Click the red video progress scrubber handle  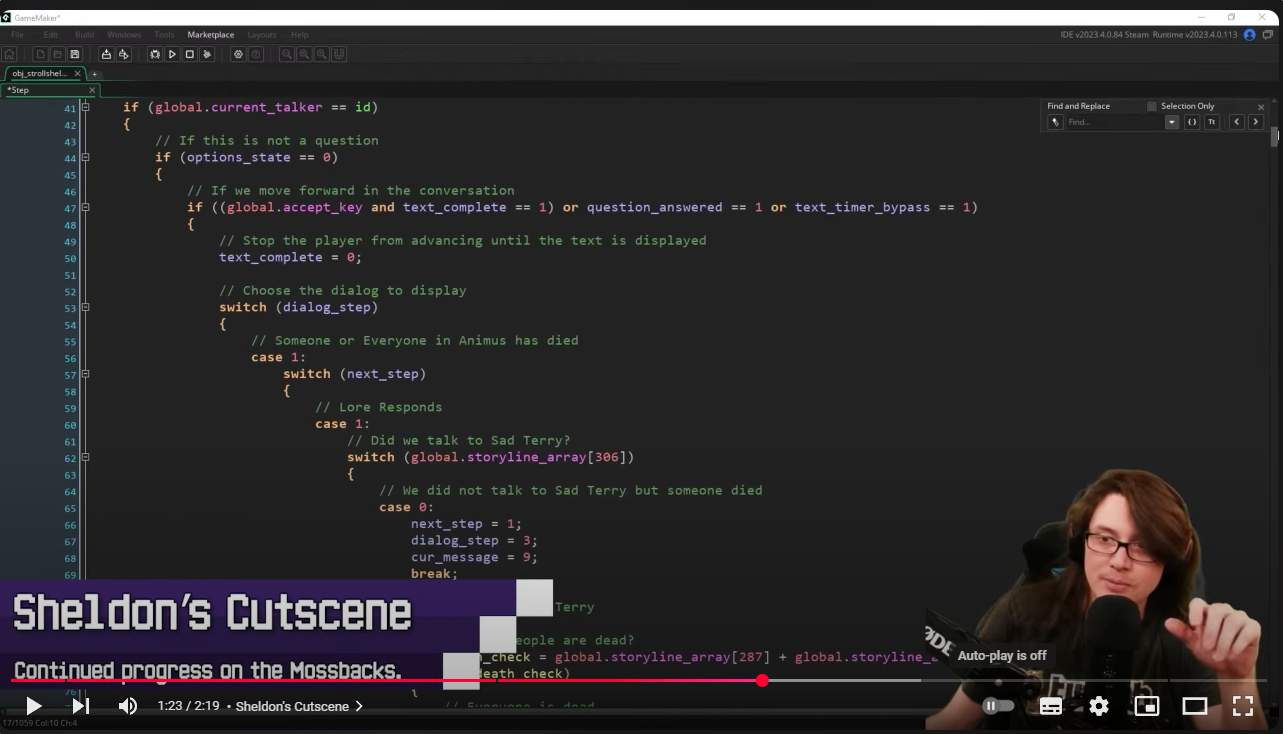762,681
